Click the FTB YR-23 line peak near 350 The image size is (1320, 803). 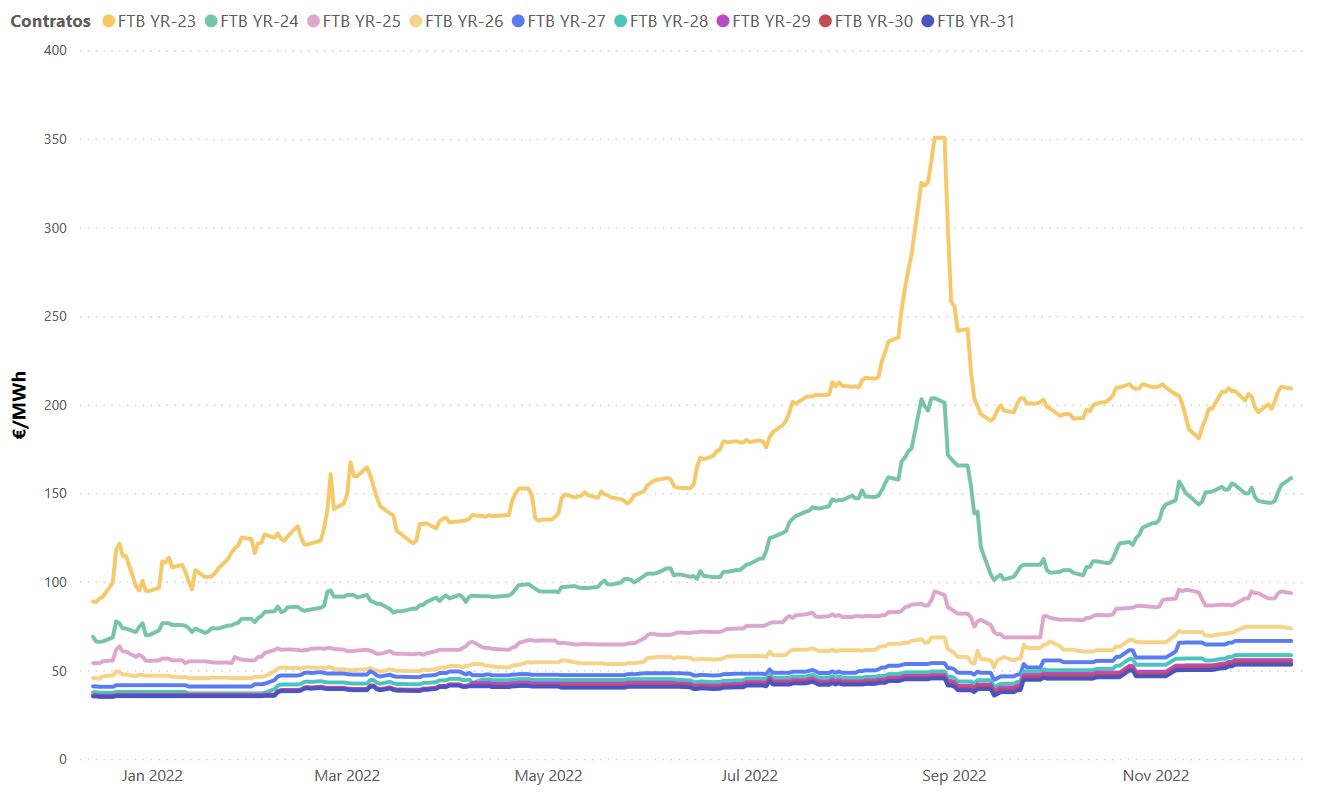pyautogui.click(x=939, y=138)
